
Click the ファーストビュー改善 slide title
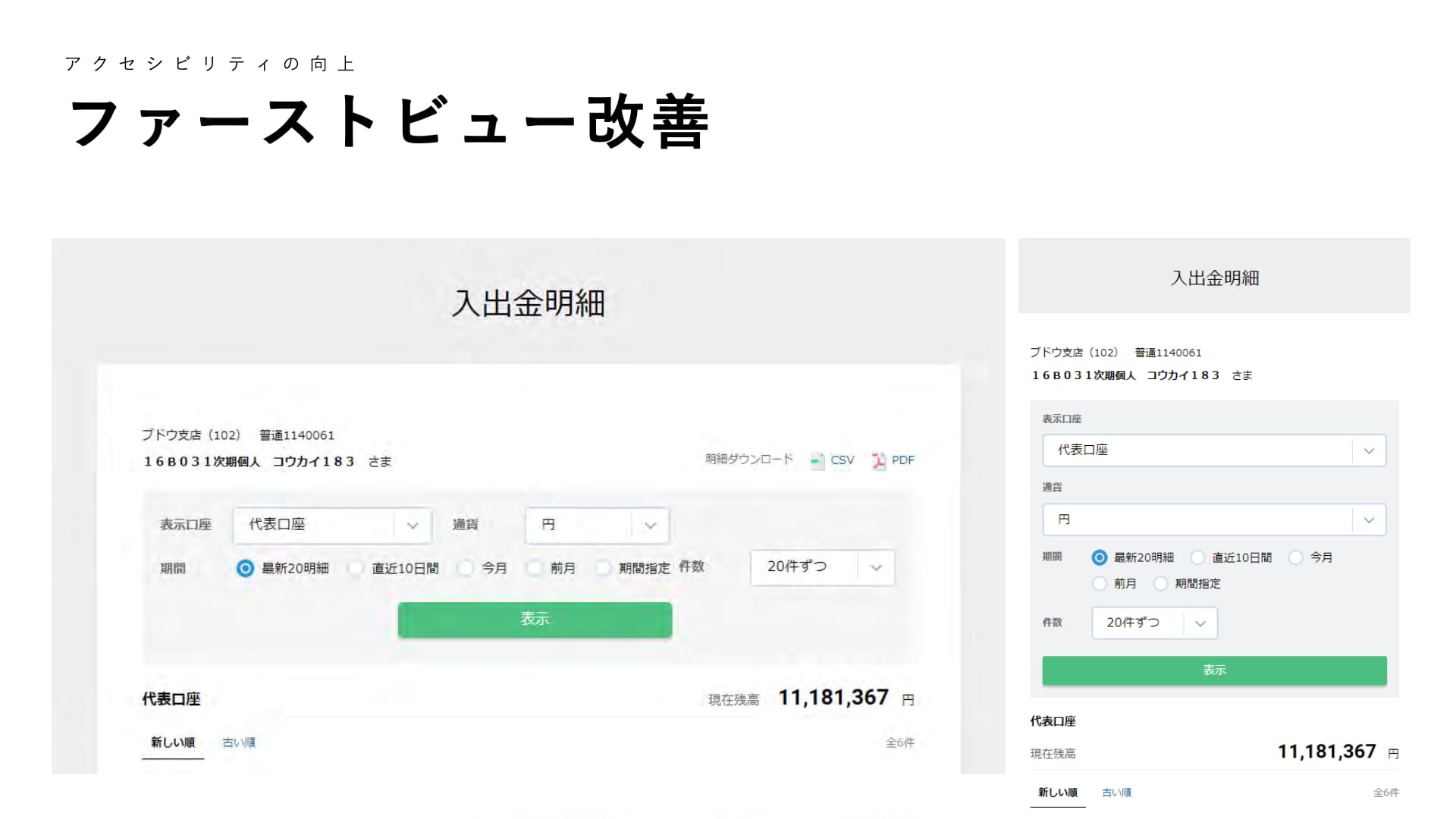coord(390,121)
